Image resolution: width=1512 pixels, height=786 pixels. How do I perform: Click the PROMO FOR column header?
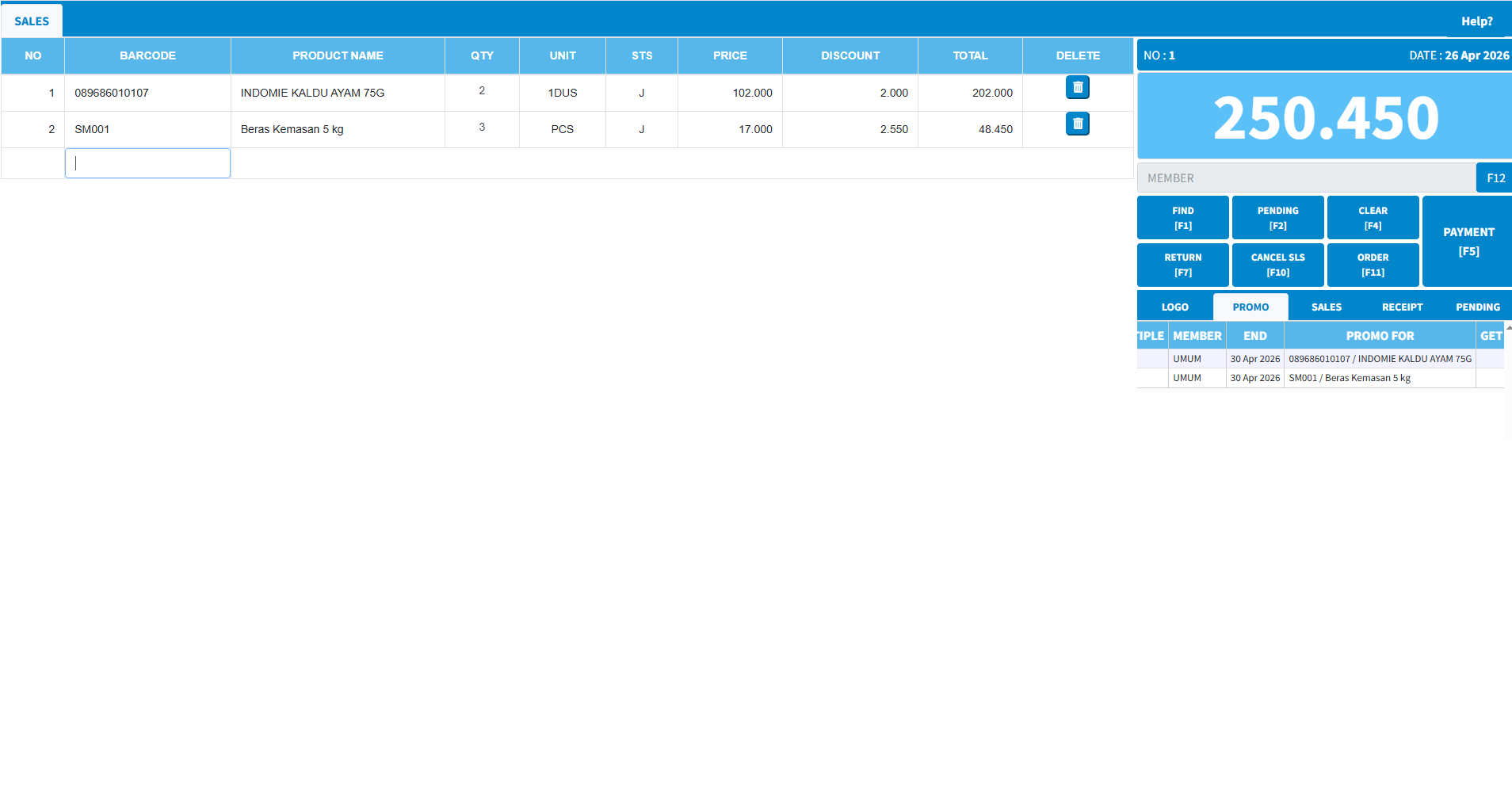tap(1380, 336)
